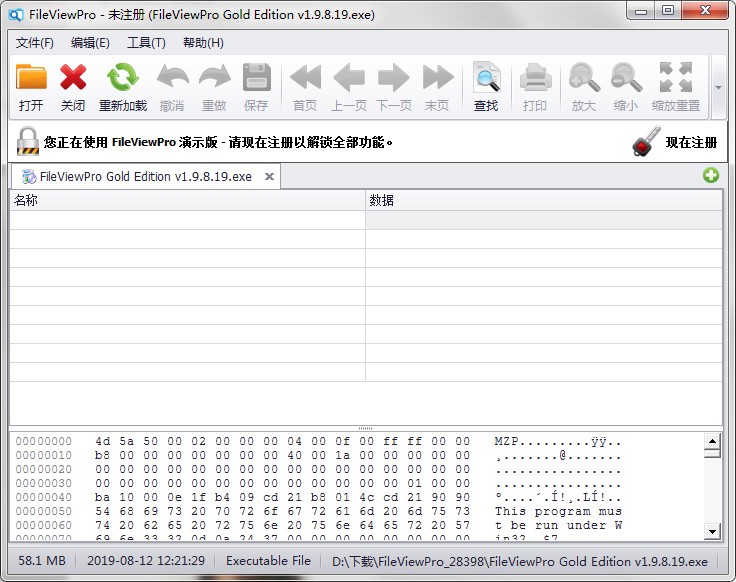Expand the toolbar overflow arrow

[x=718, y=88]
